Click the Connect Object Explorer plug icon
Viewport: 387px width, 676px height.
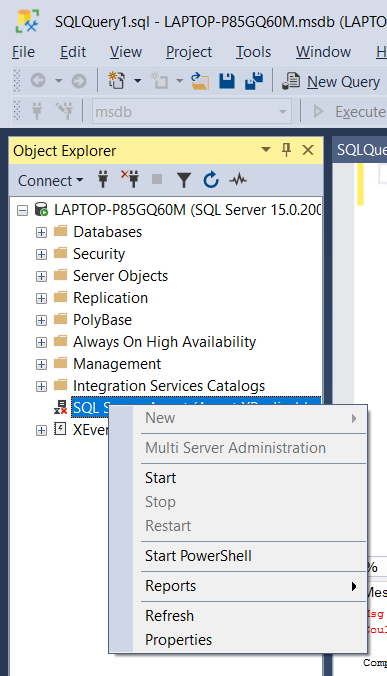point(103,179)
